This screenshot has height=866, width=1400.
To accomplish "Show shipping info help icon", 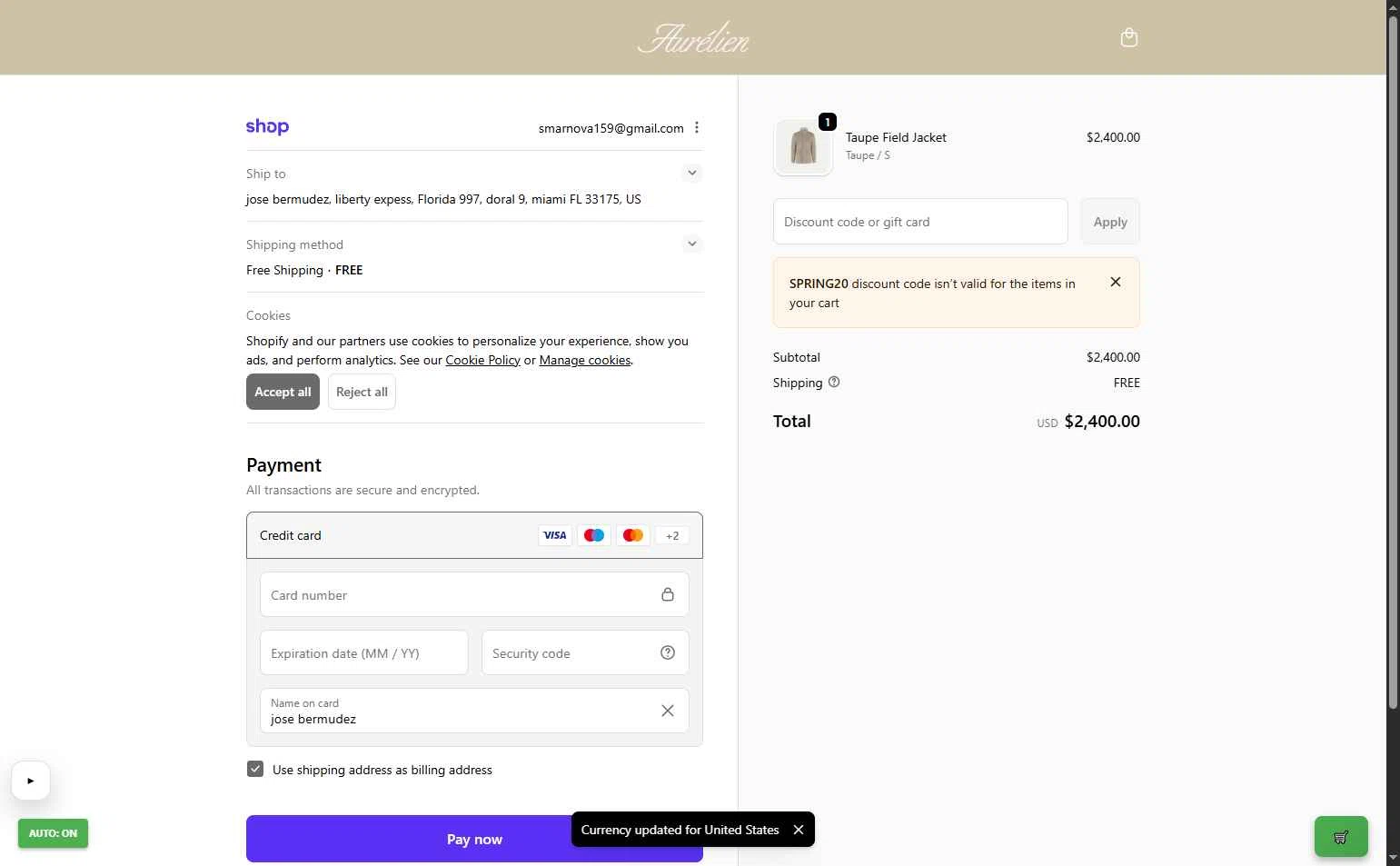I will (x=834, y=383).
